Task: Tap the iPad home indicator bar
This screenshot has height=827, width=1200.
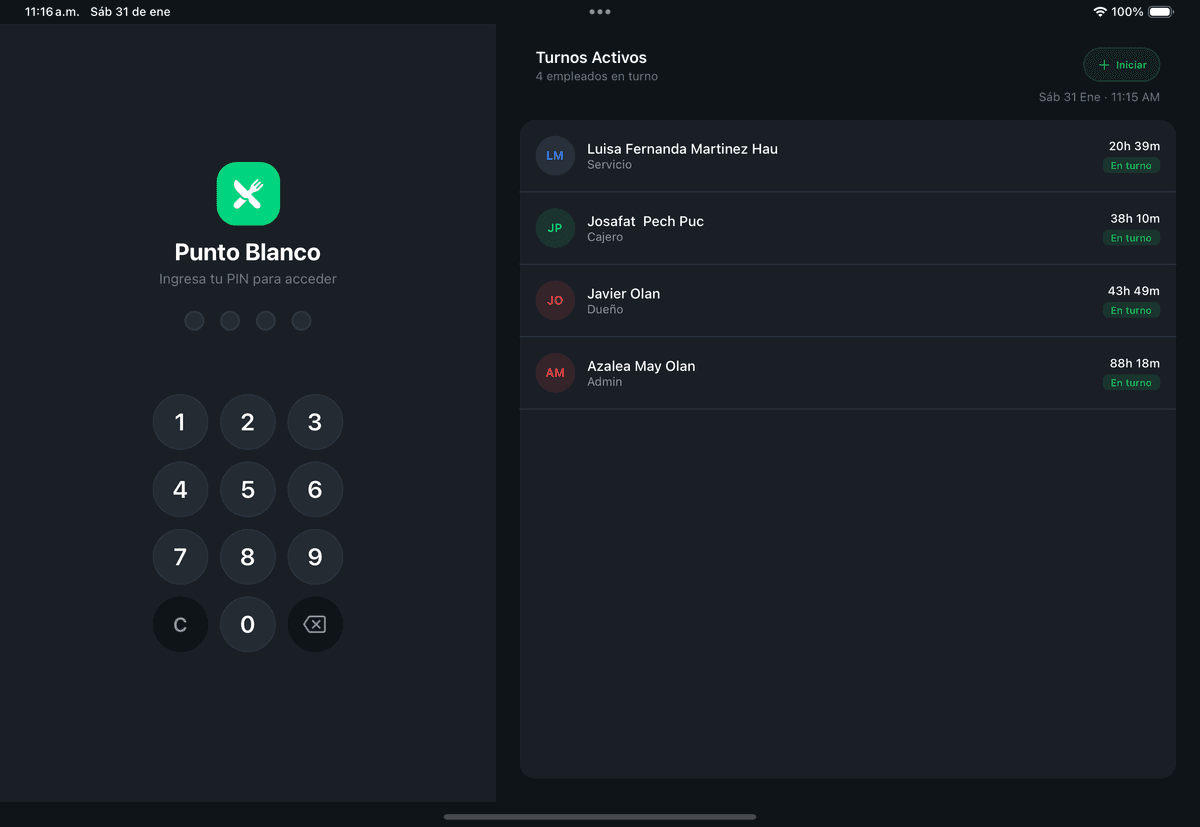Action: [x=600, y=817]
